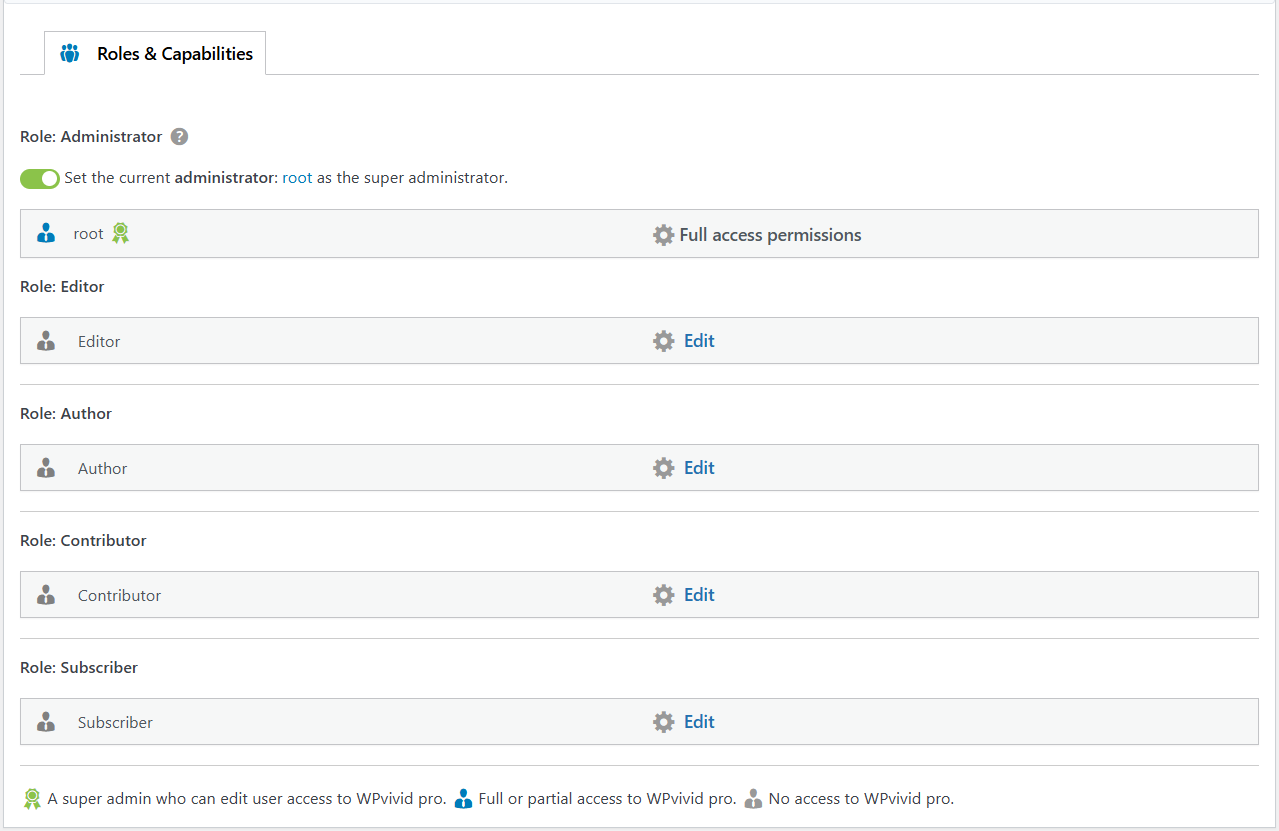The image size is (1279, 831).
Task: Edit the Subscriber role capabilities
Action: [699, 722]
